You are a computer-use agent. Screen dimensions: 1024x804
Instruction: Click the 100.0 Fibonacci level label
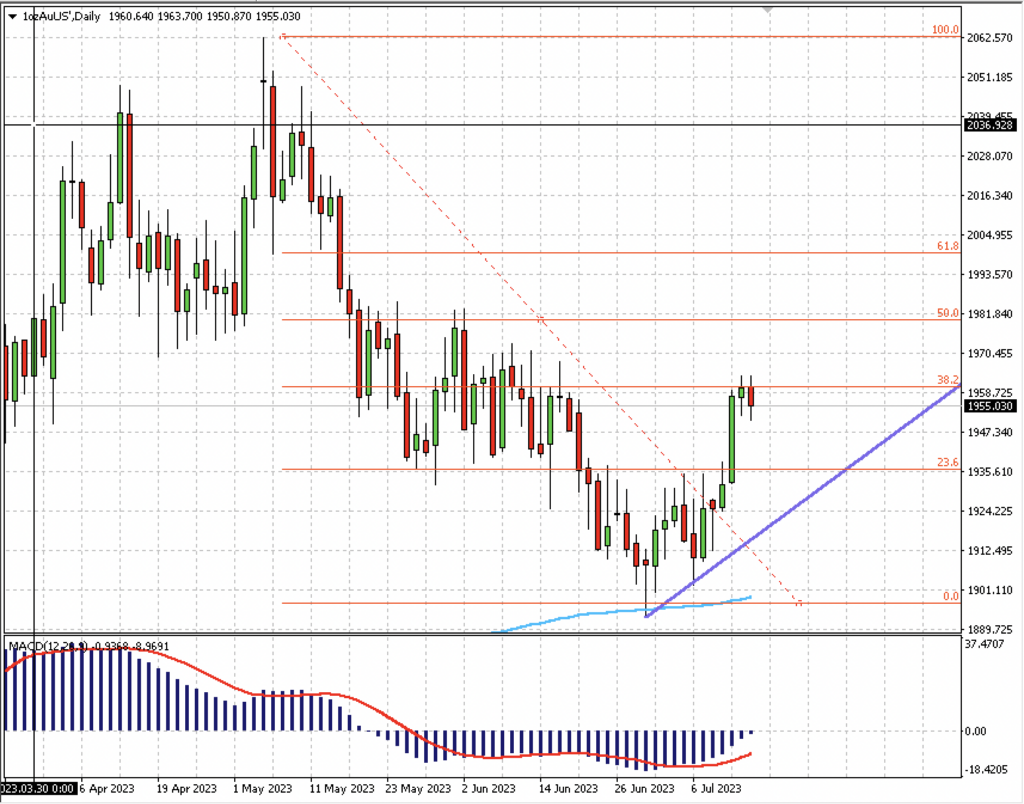tap(945, 30)
